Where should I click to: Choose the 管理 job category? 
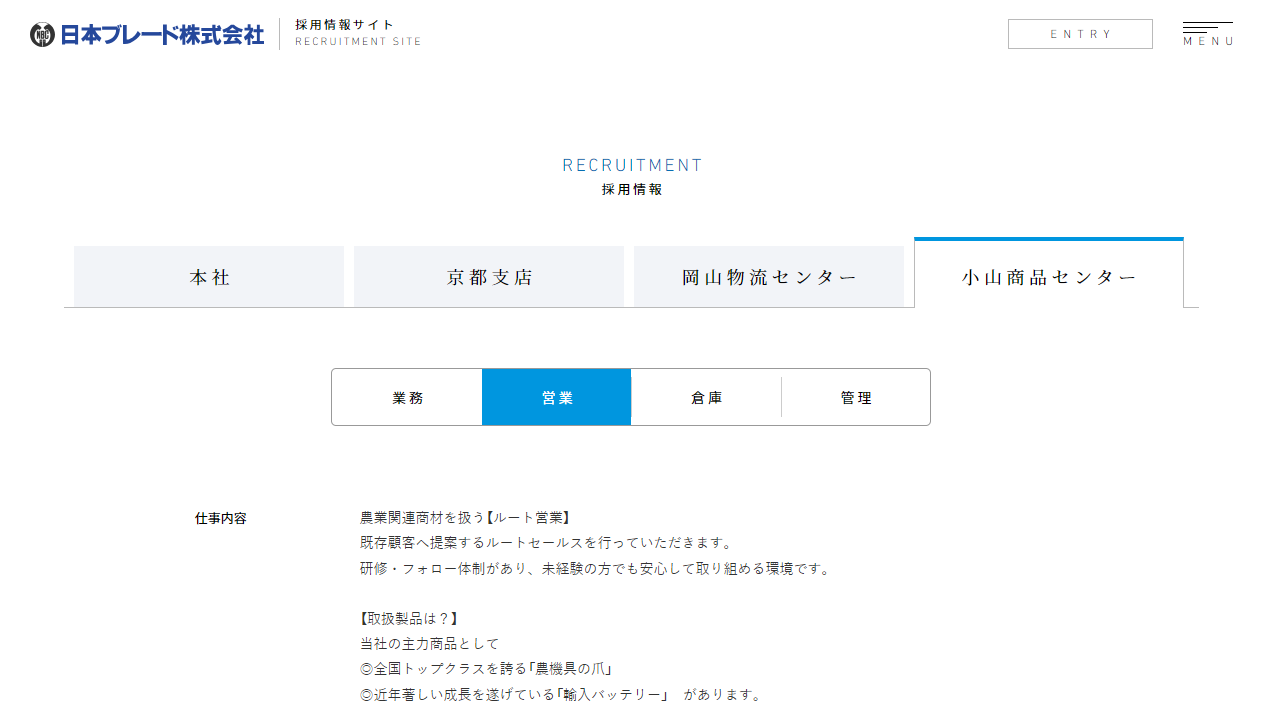tap(856, 398)
